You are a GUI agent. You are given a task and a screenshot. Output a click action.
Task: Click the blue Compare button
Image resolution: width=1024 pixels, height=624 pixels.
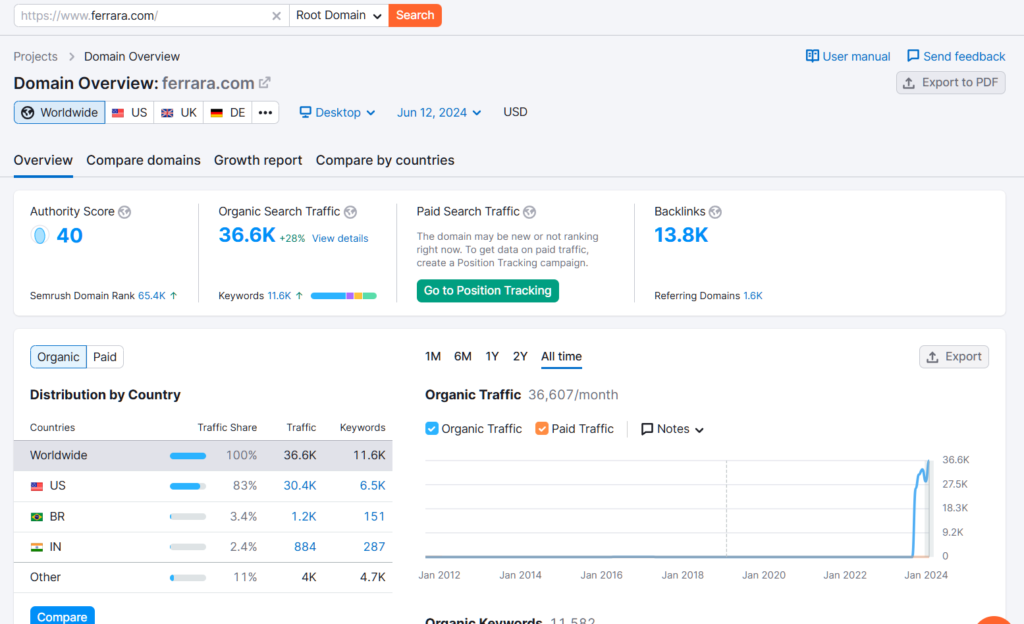[x=62, y=616]
